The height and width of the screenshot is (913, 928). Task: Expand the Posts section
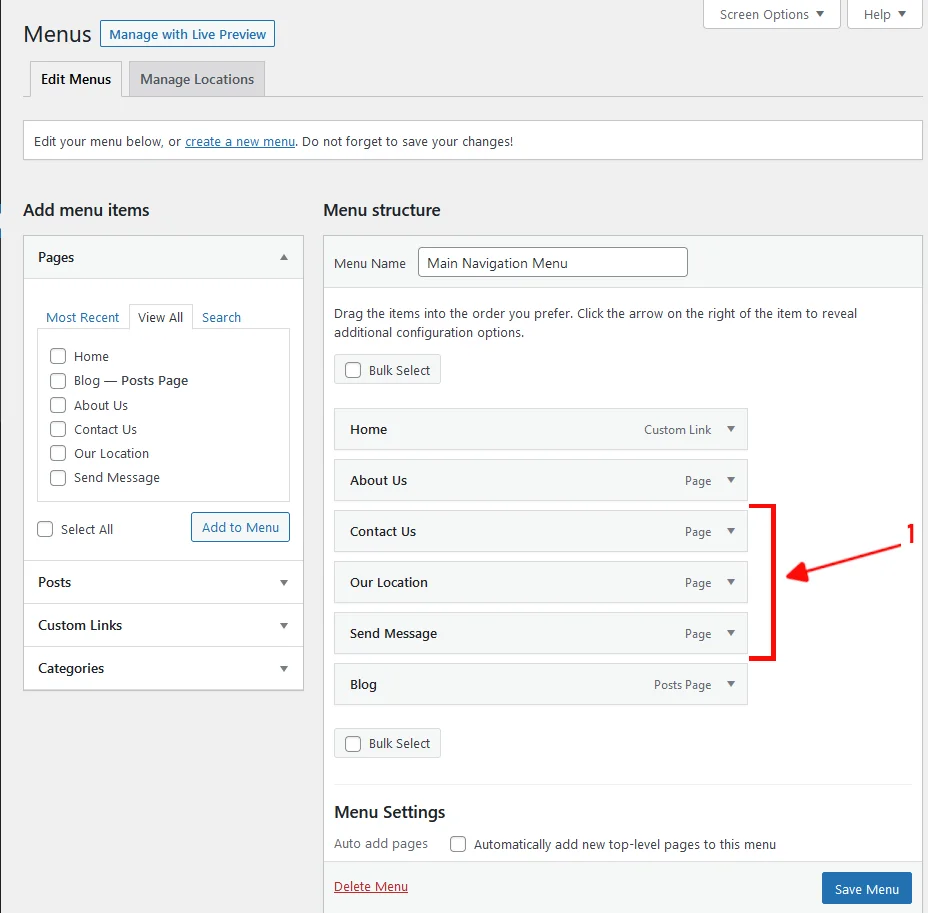tap(163, 582)
